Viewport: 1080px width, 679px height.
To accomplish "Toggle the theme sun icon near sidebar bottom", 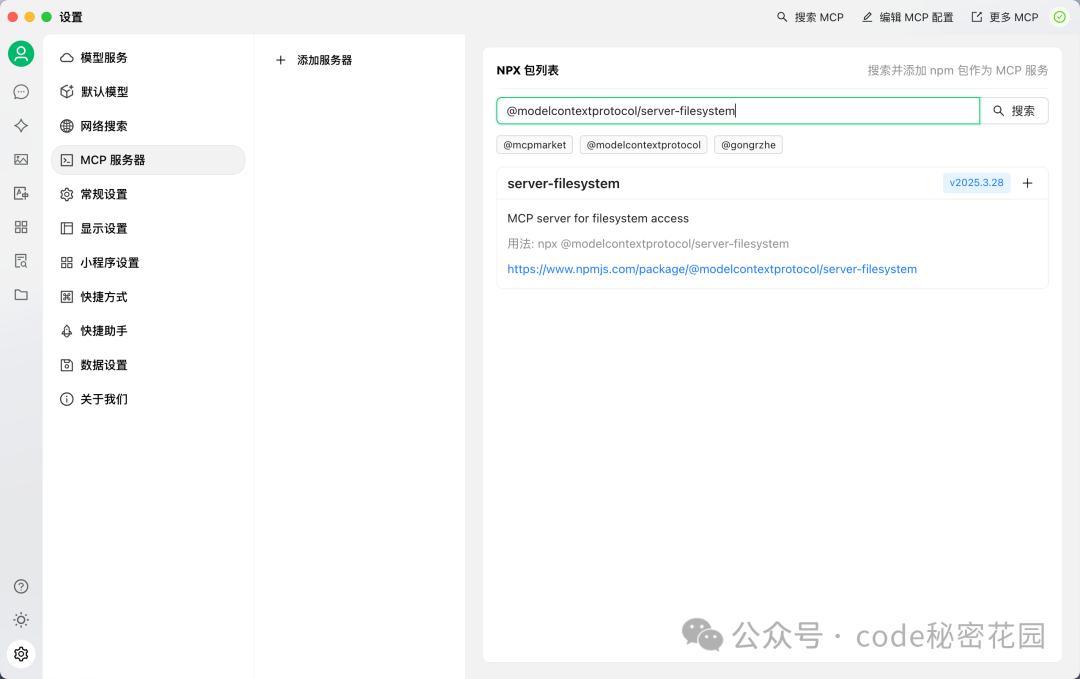I will [21, 620].
